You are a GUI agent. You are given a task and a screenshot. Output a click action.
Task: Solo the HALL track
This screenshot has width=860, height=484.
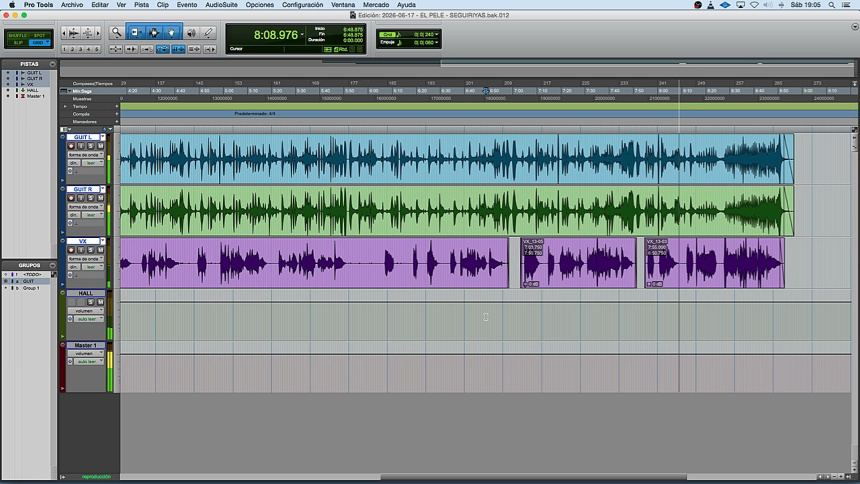(x=90, y=302)
